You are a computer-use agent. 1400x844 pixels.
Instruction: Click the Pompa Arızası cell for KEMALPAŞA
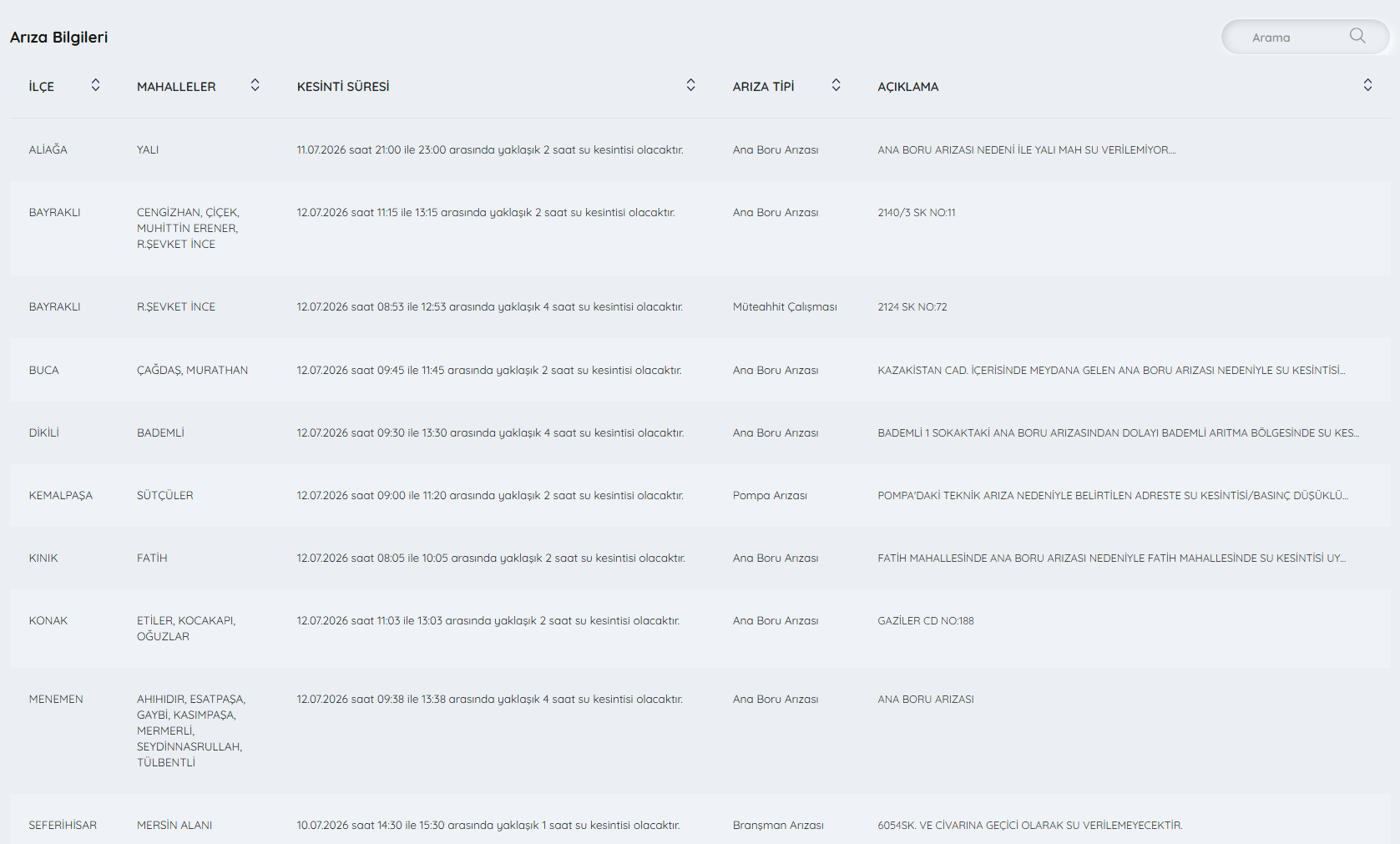coord(770,496)
